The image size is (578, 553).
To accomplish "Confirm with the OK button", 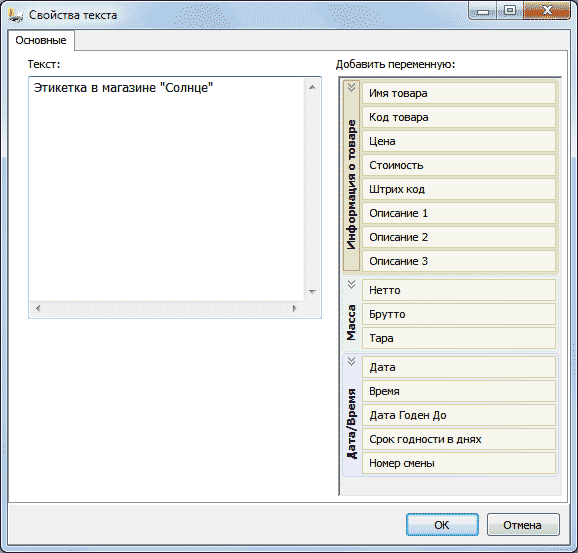I will click(442, 525).
